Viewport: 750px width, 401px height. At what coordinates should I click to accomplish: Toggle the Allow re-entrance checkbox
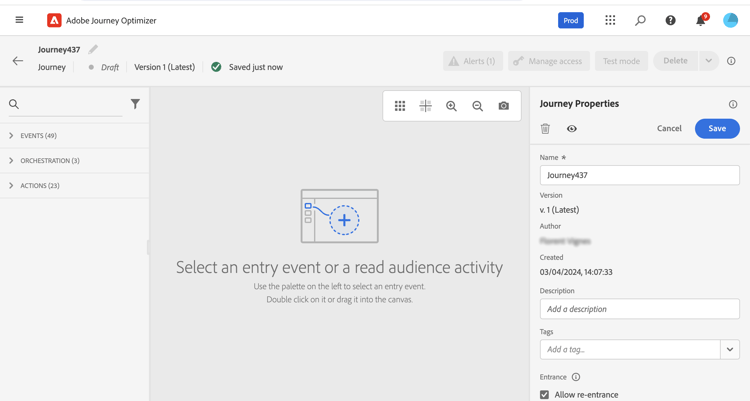(x=544, y=395)
